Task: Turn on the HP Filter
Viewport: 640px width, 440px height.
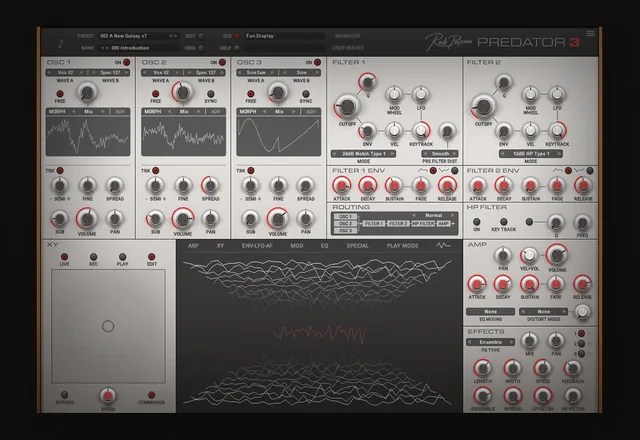Action: [476, 222]
